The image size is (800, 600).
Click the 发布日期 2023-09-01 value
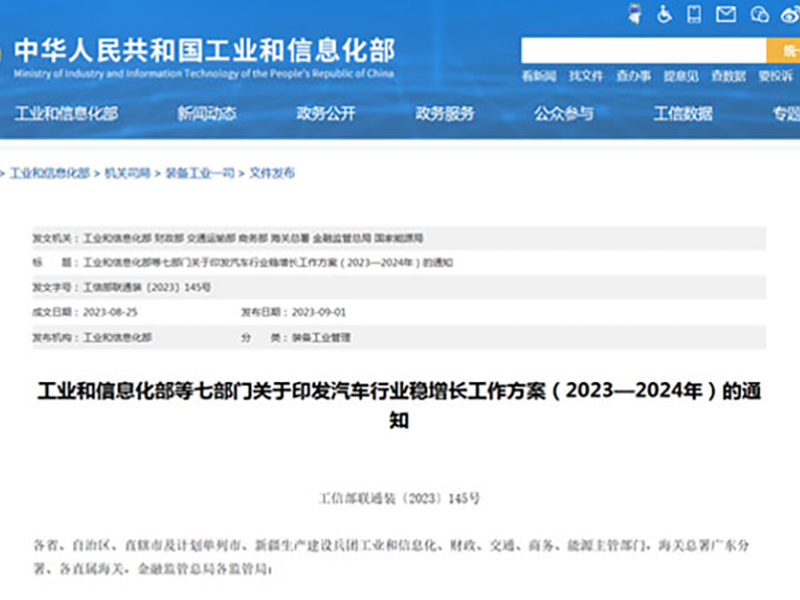click(319, 312)
